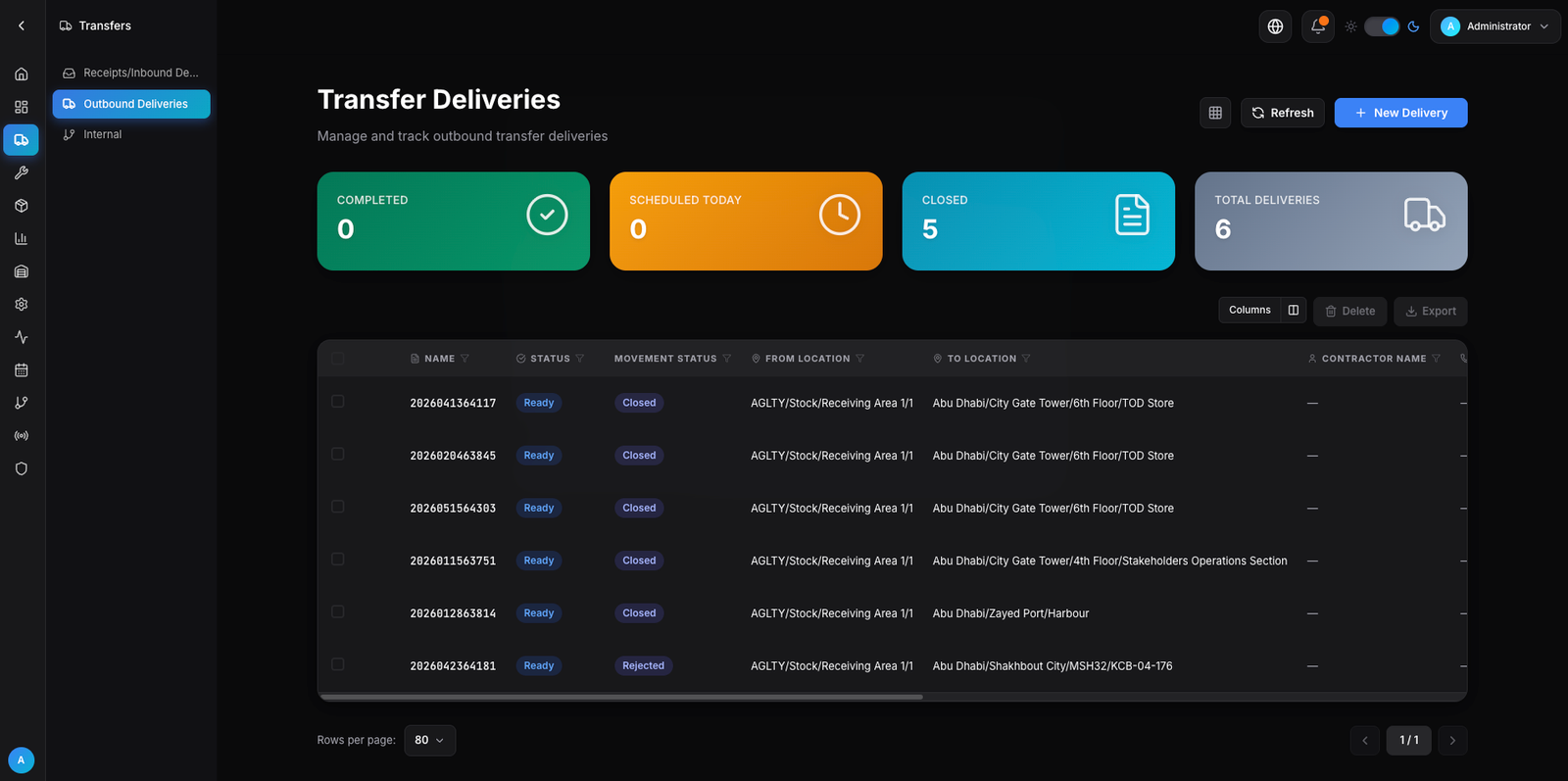Open the Columns visibility selector
Screen dimensions: 1568x781
(x=1262, y=311)
